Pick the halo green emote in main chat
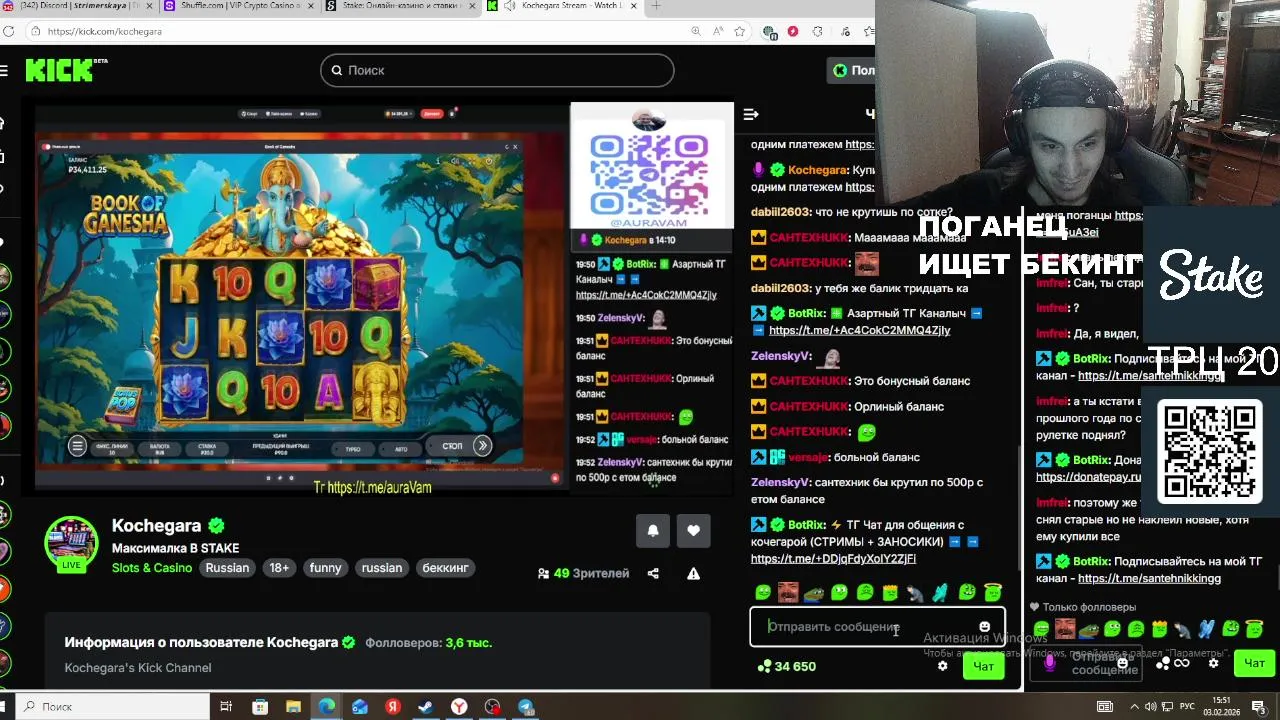This screenshot has width=1280, height=720. (x=992, y=593)
